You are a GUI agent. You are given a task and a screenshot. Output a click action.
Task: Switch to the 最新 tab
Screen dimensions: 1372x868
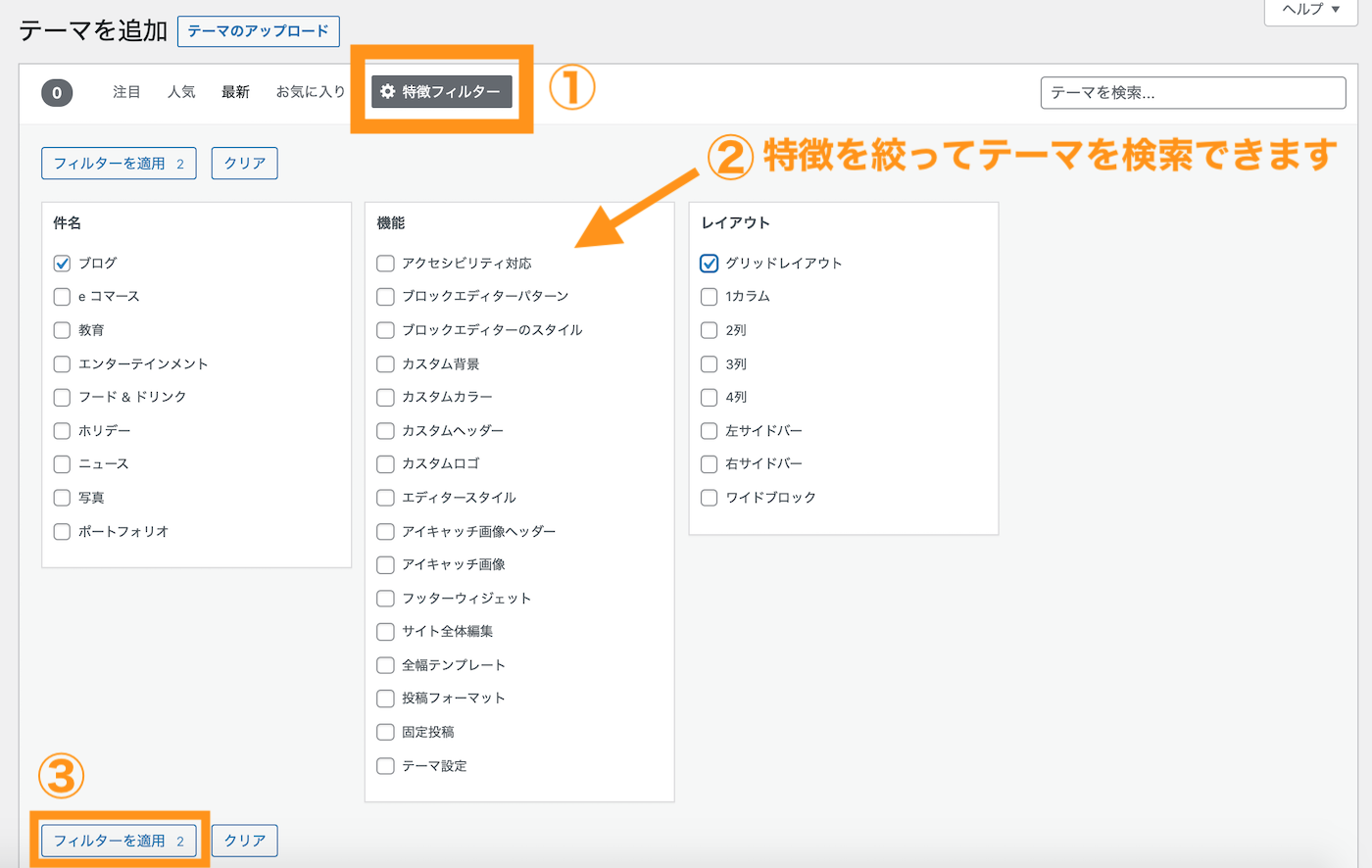235,92
